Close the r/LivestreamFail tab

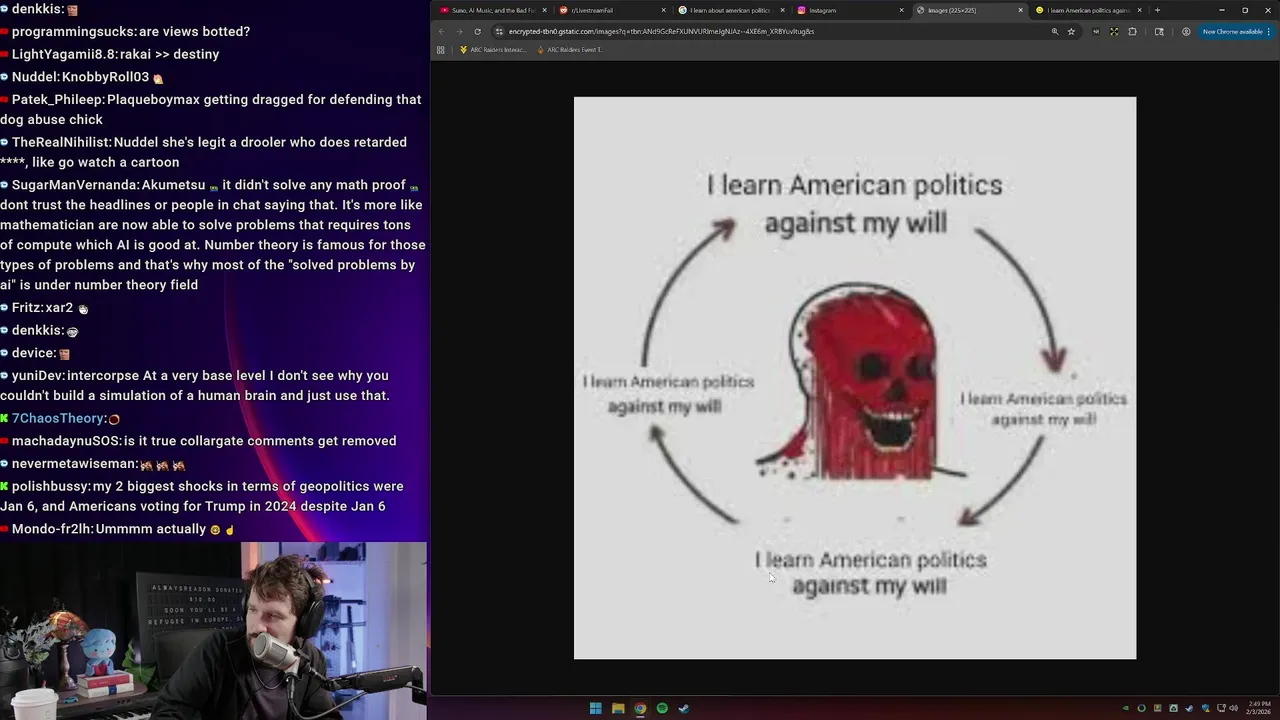coord(663,10)
